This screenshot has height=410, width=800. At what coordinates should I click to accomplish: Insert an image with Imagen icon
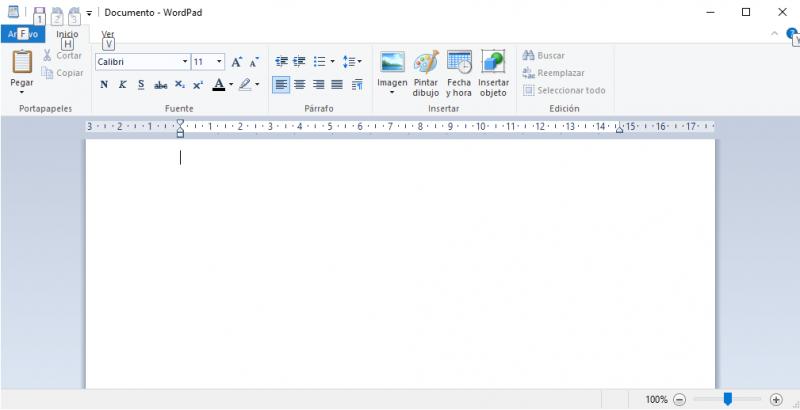pyautogui.click(x=392, y=62)
